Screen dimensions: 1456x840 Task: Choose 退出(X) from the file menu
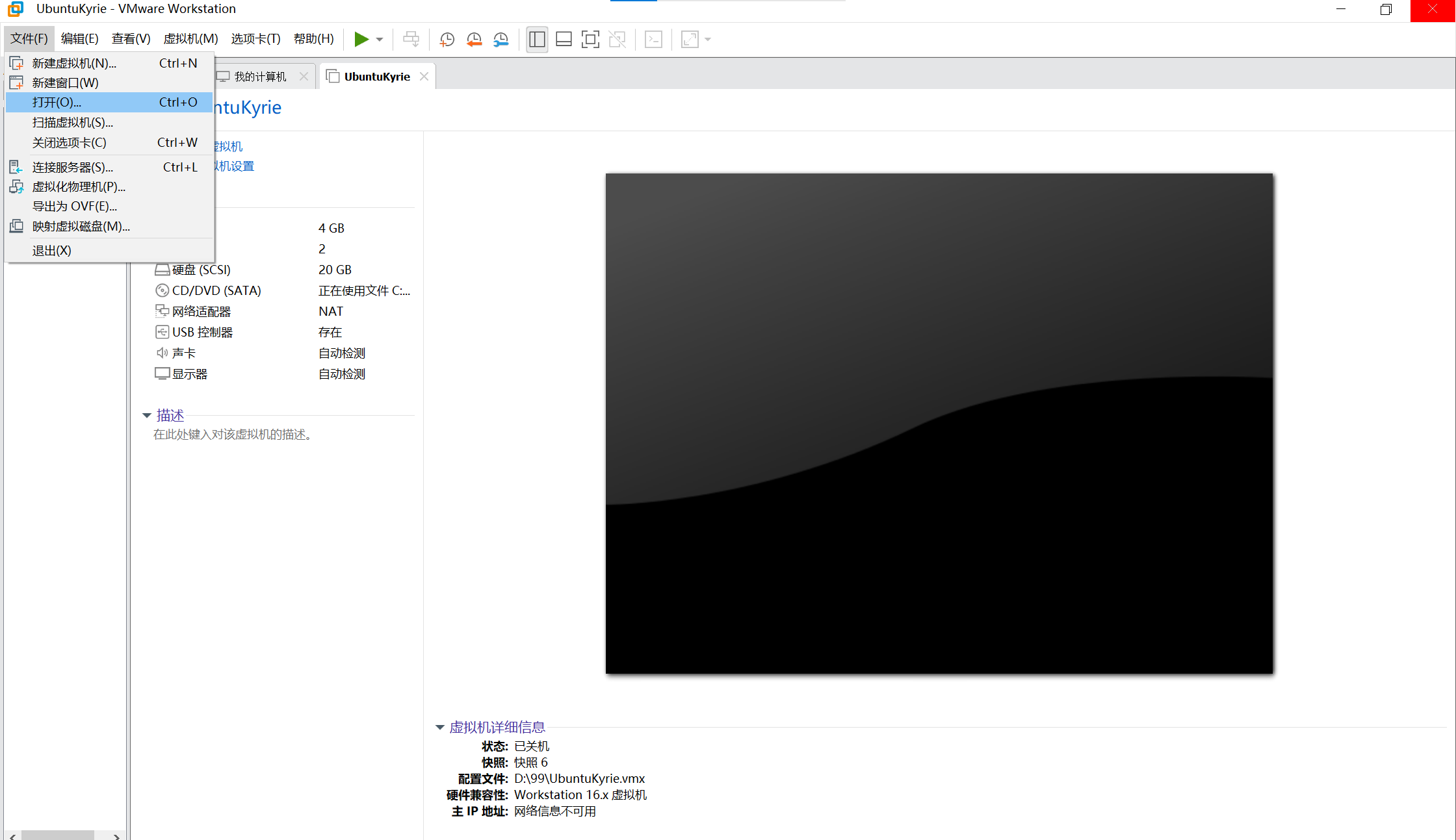[109, 250]
